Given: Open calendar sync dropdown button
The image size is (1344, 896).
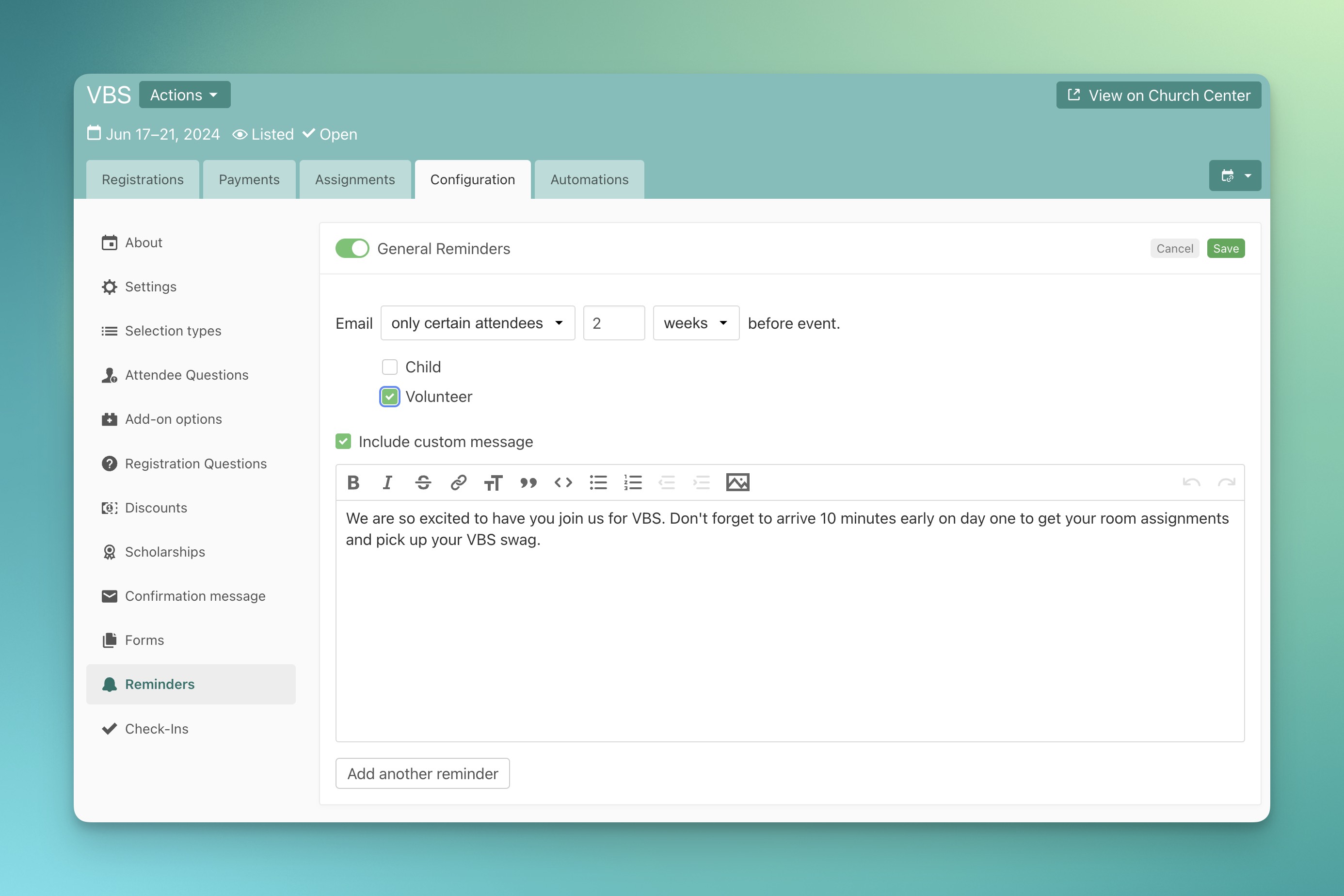Looking at the screenshot, I should [1235, 176].
